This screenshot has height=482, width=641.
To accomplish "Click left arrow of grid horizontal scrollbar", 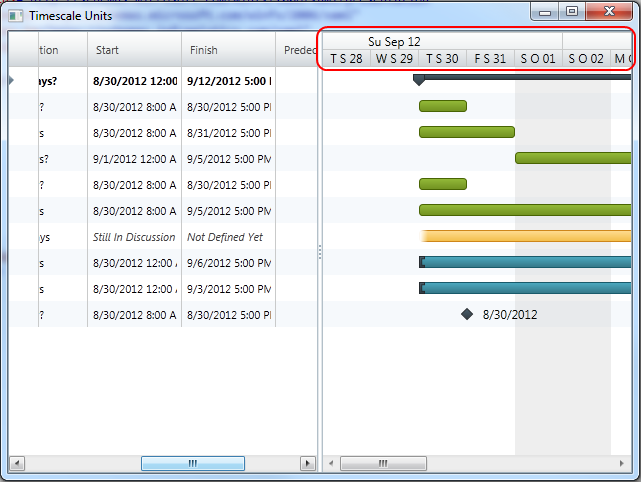I will (17, 463).
